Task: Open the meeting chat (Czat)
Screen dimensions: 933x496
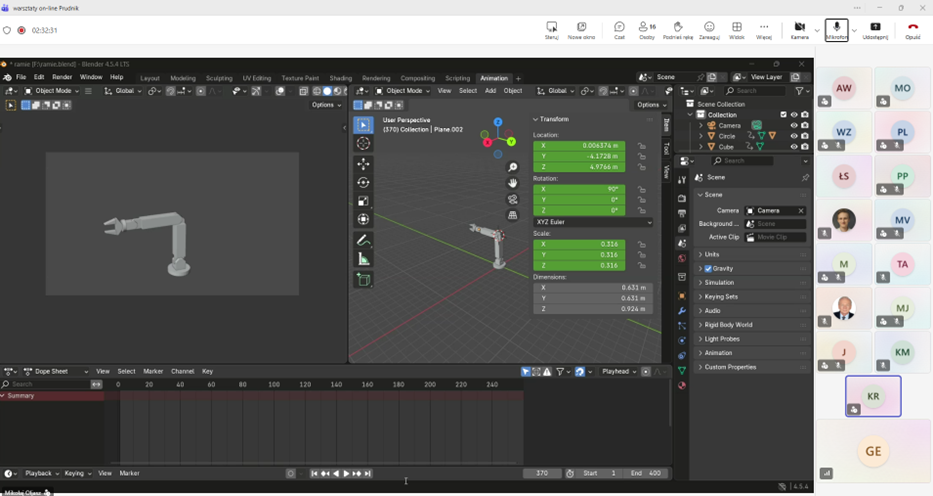Action: 619,30
